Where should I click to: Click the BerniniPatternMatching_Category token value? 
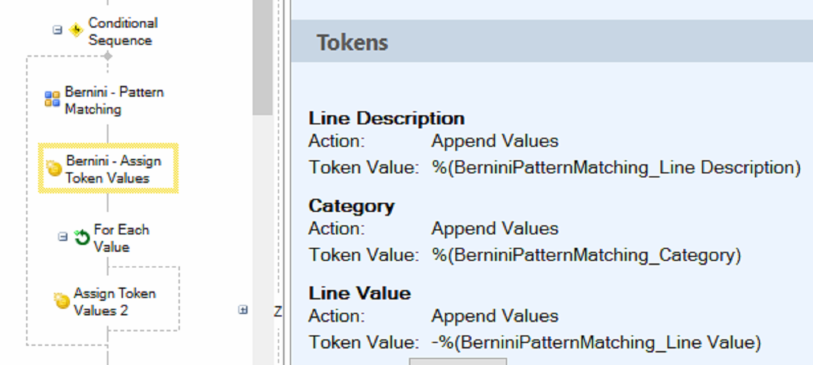[x=586, y=255]
